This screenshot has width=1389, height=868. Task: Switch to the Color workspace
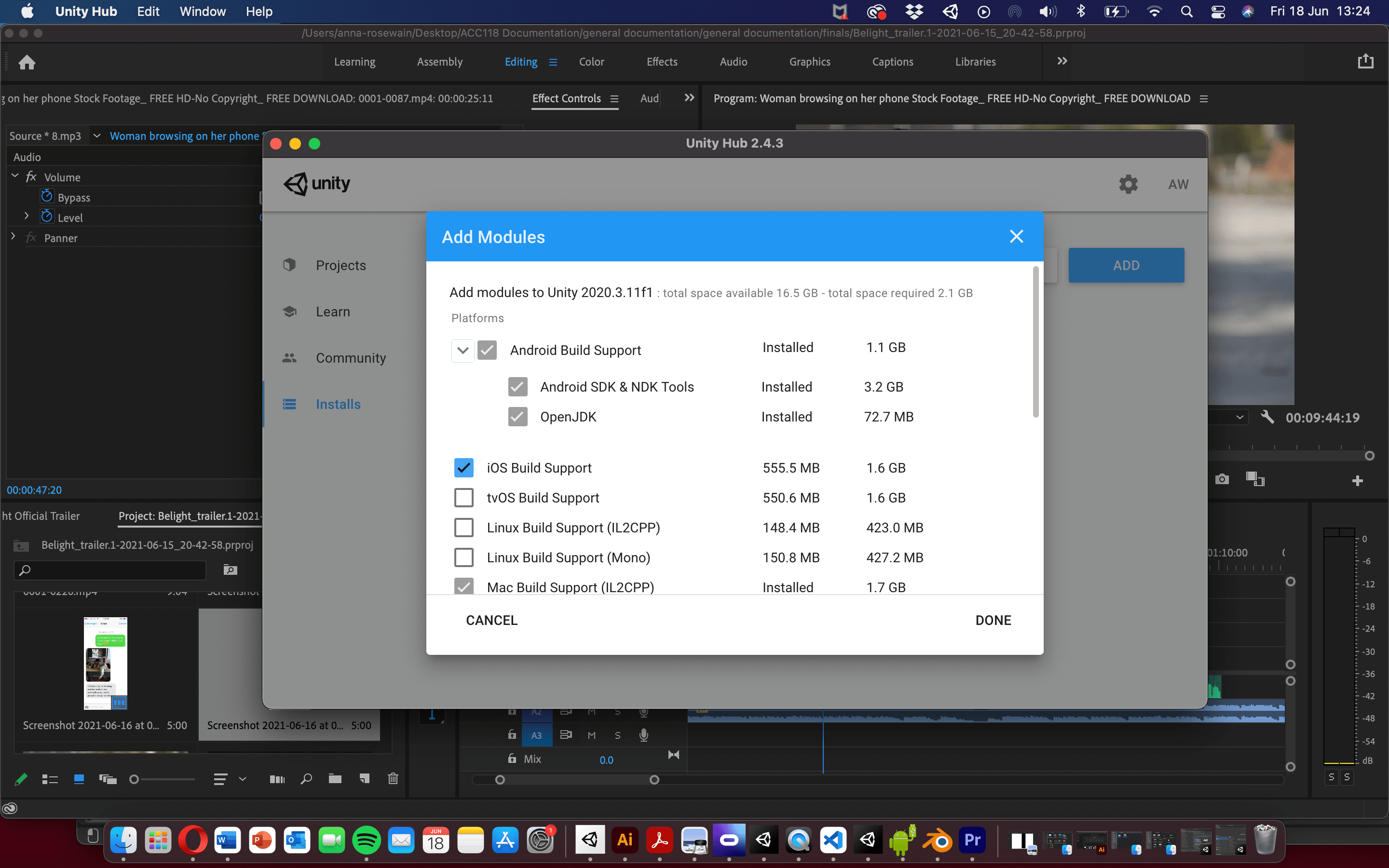point(591,61)
